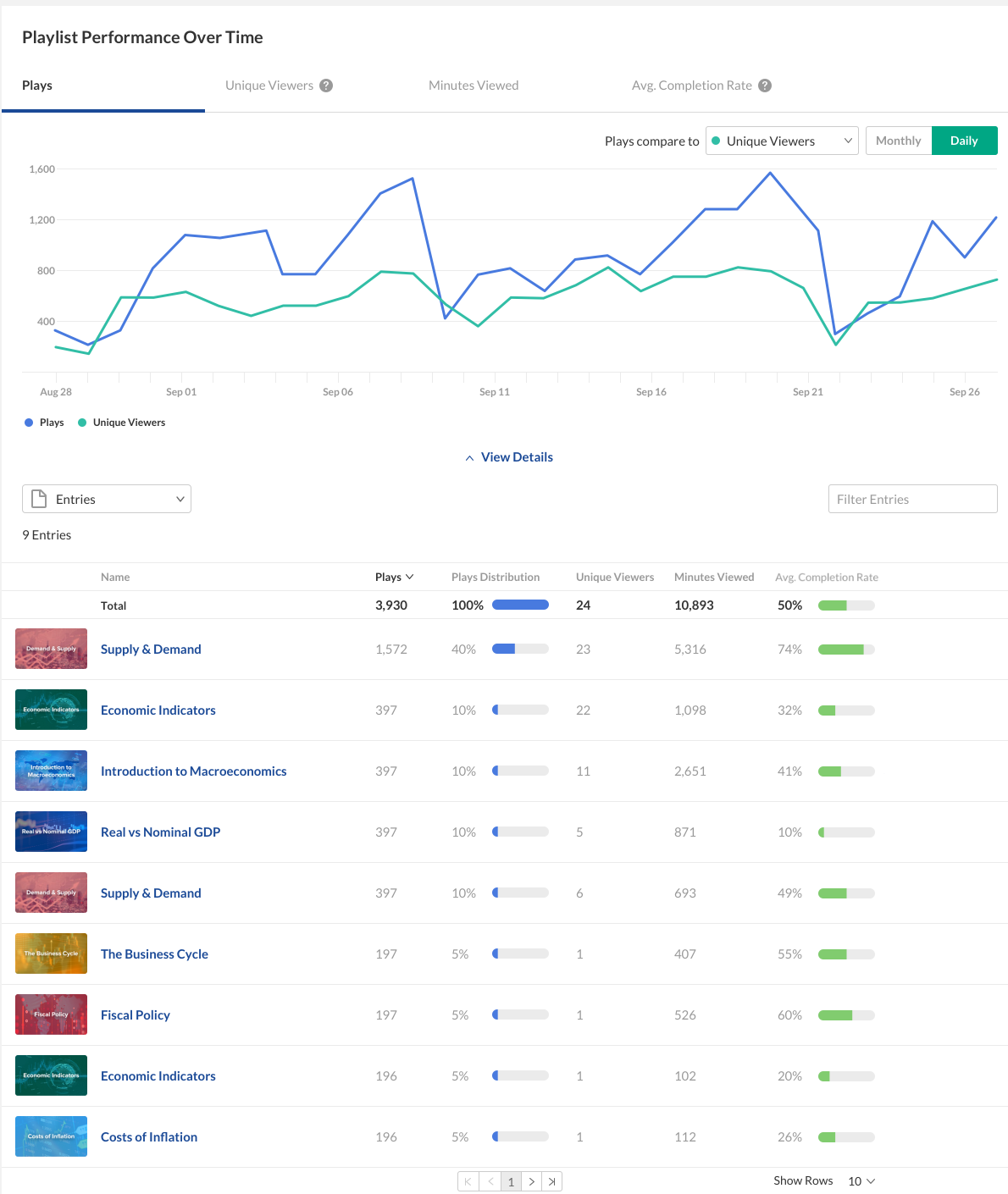1008x1194 pixels.
Task: Click the Total plays distribution bar
Action: [x=520, y=605]
